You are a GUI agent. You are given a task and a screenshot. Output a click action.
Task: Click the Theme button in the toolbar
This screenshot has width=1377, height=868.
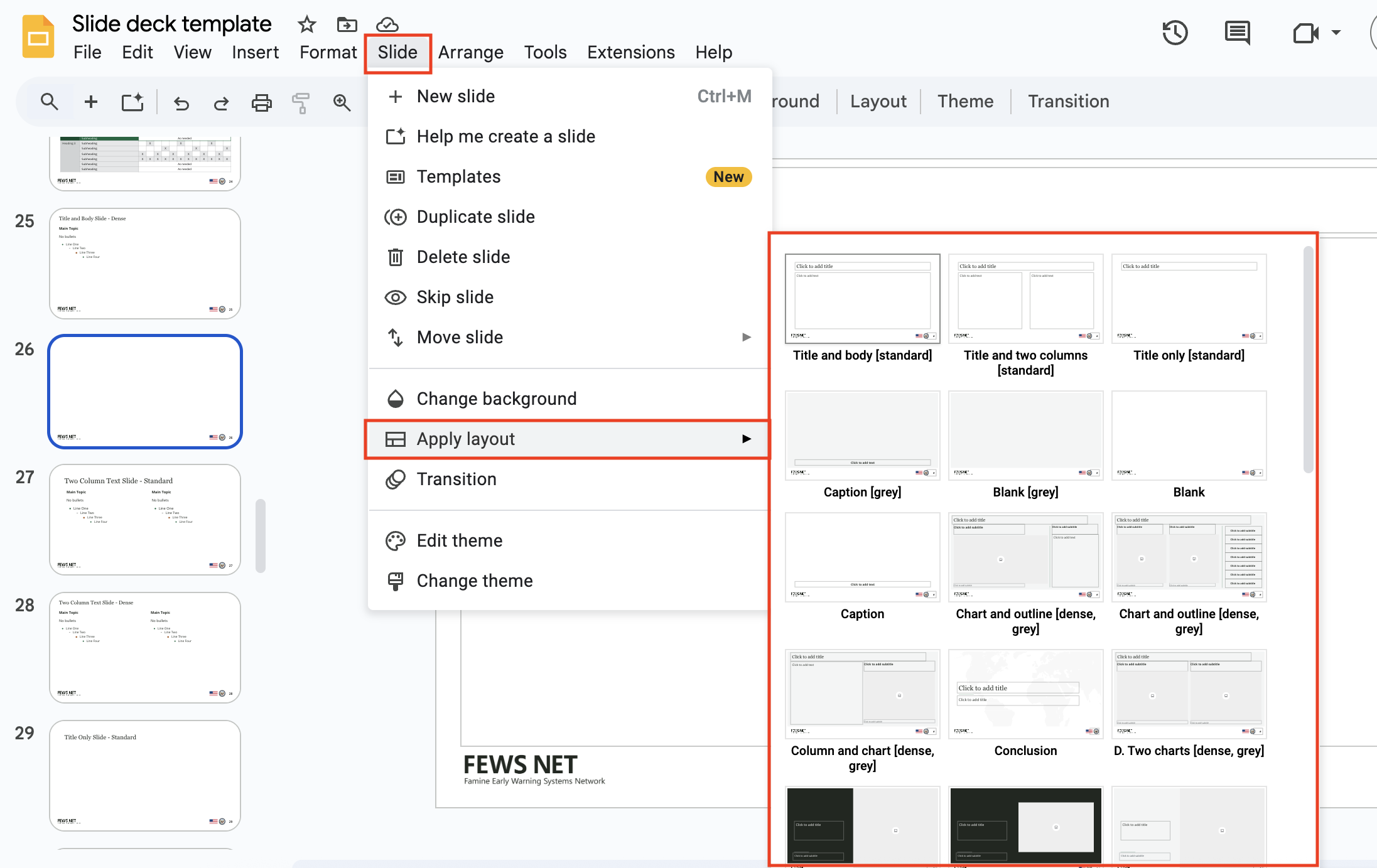[965, 101]
